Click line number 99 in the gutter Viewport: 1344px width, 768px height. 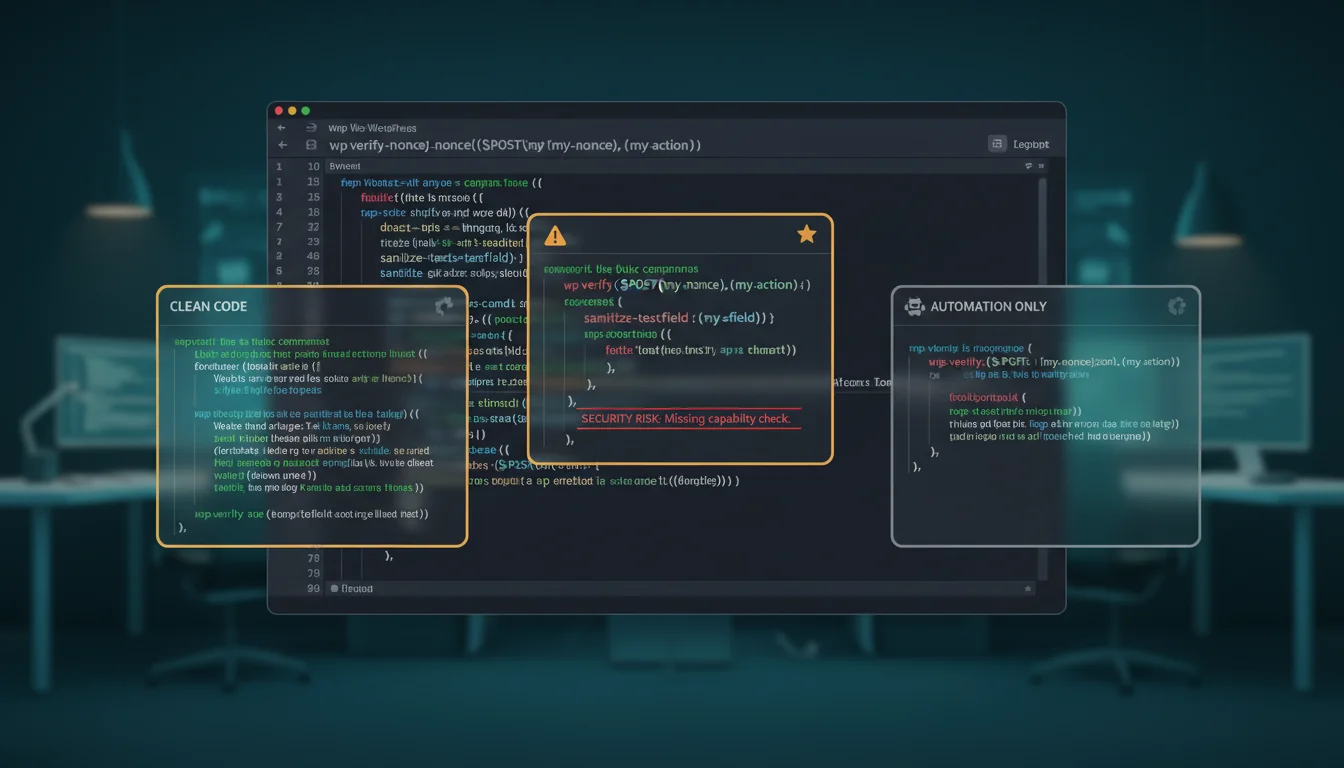313,589
